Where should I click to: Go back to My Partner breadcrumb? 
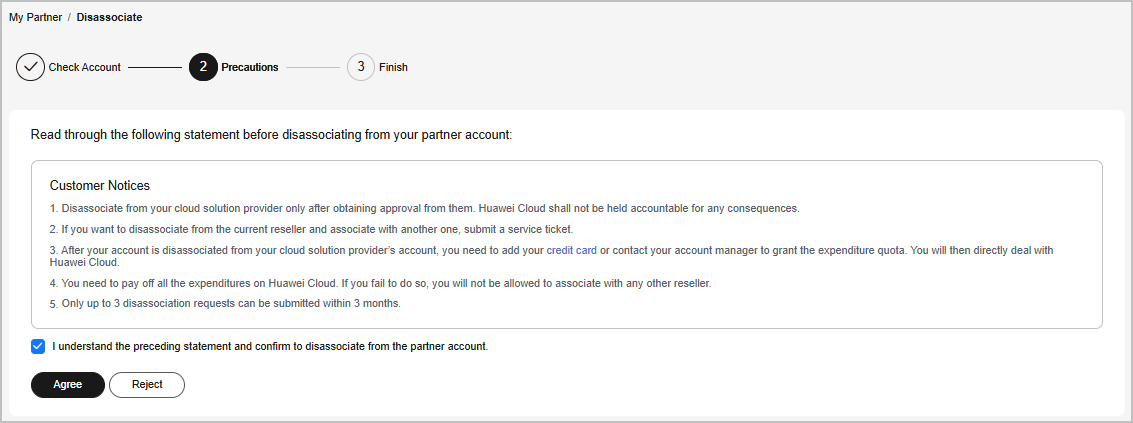tap(35, 17)
